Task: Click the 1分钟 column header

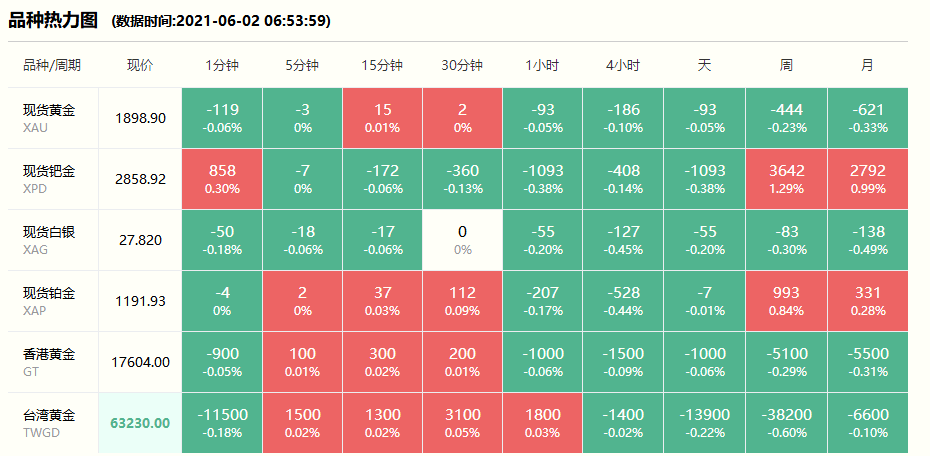Action: (x=222, y=65)
